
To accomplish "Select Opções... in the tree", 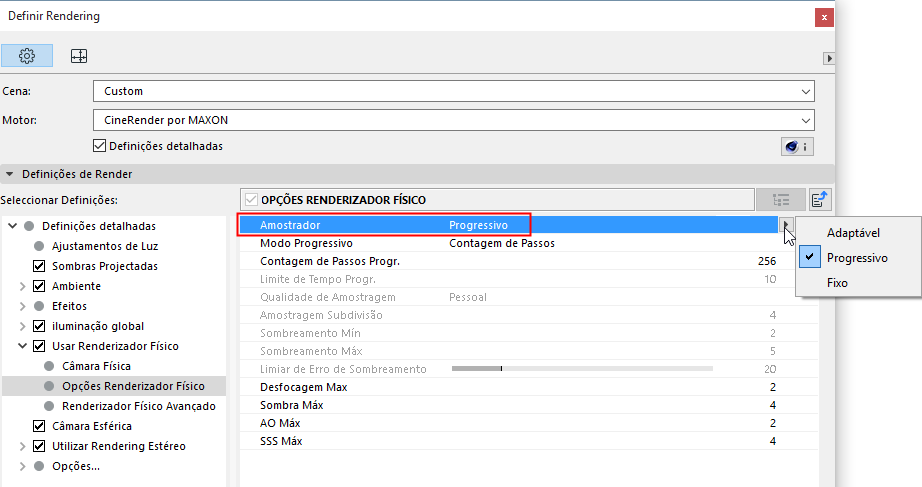I will (76, 466).
